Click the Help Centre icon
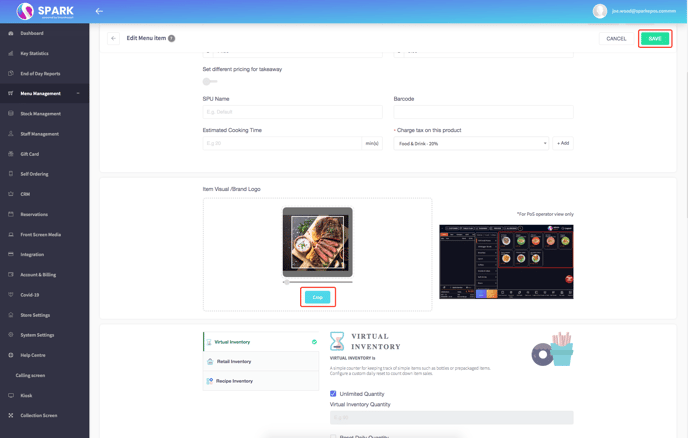This screenshot has height=438, width=688. coord(11,355)
